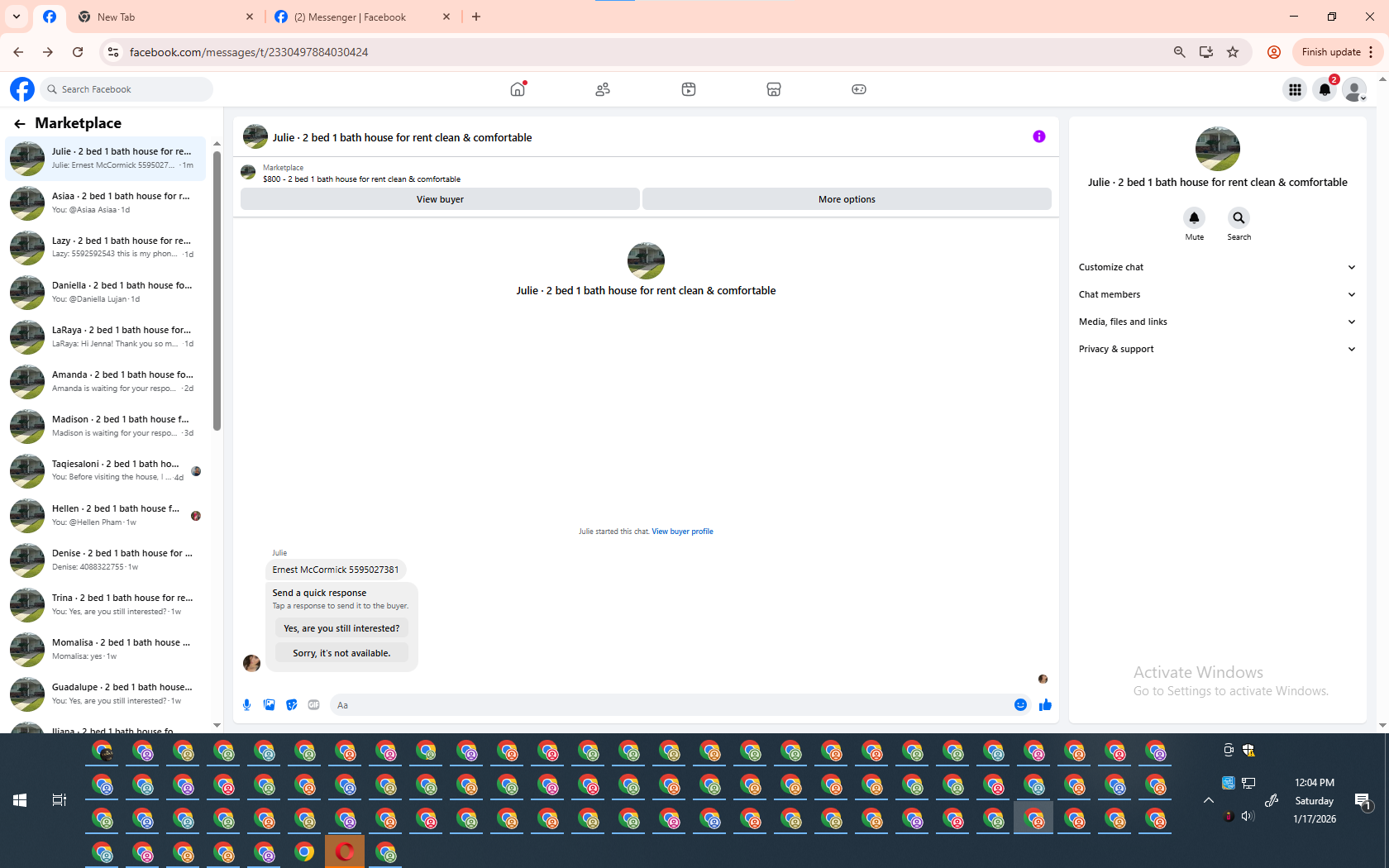Send a voice clip microphone icon
The width and height of the screenshot is (1389, 868).
(246, 705)
